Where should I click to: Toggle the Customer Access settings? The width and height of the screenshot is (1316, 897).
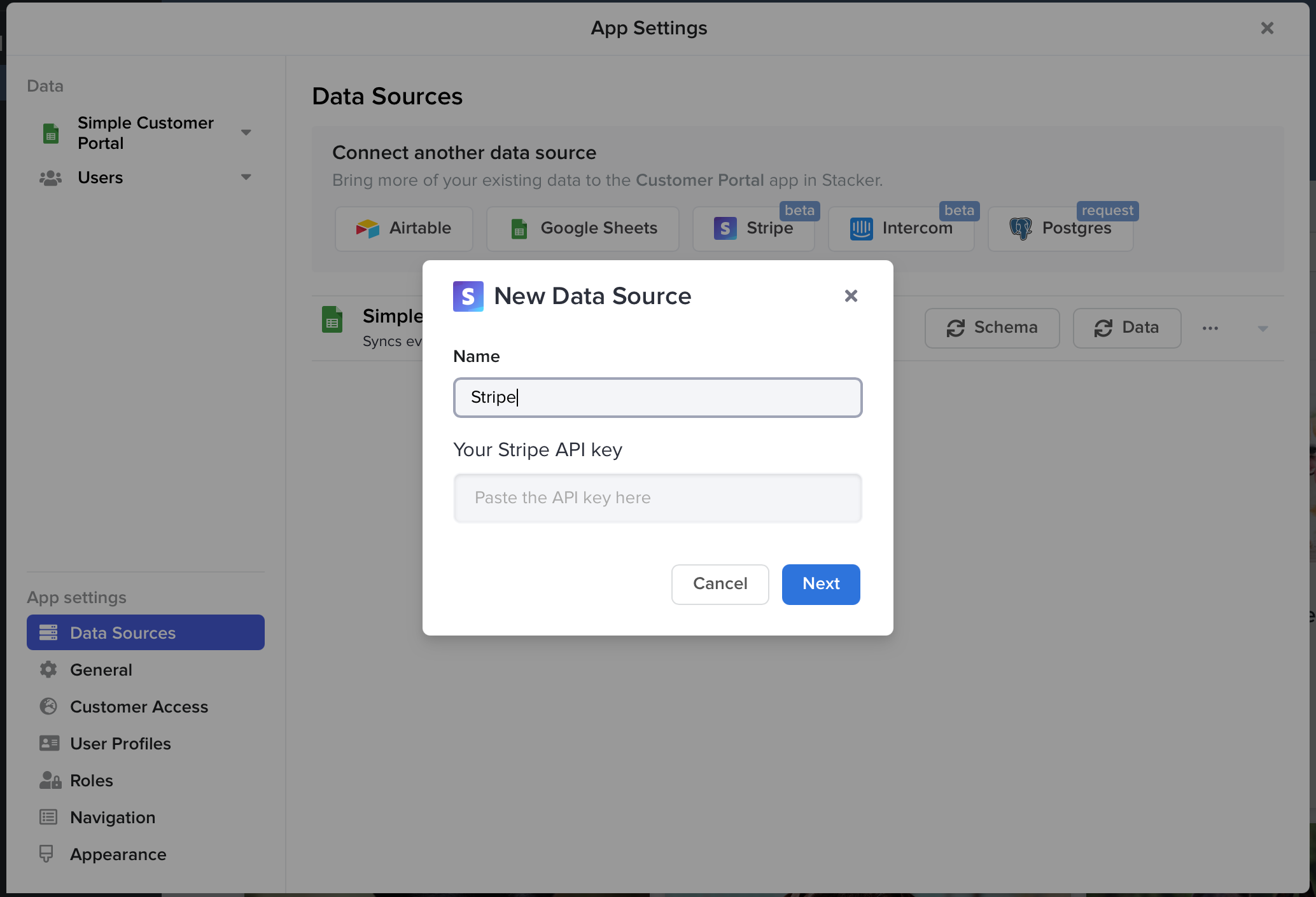[x=138, y=706]
